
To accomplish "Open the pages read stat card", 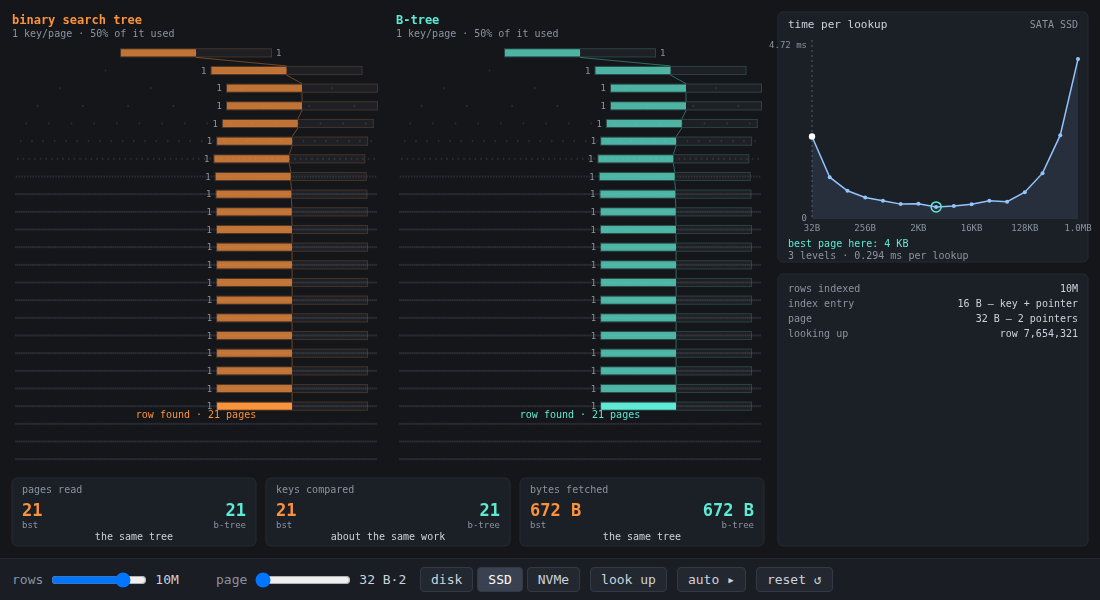I will point(133,512).
